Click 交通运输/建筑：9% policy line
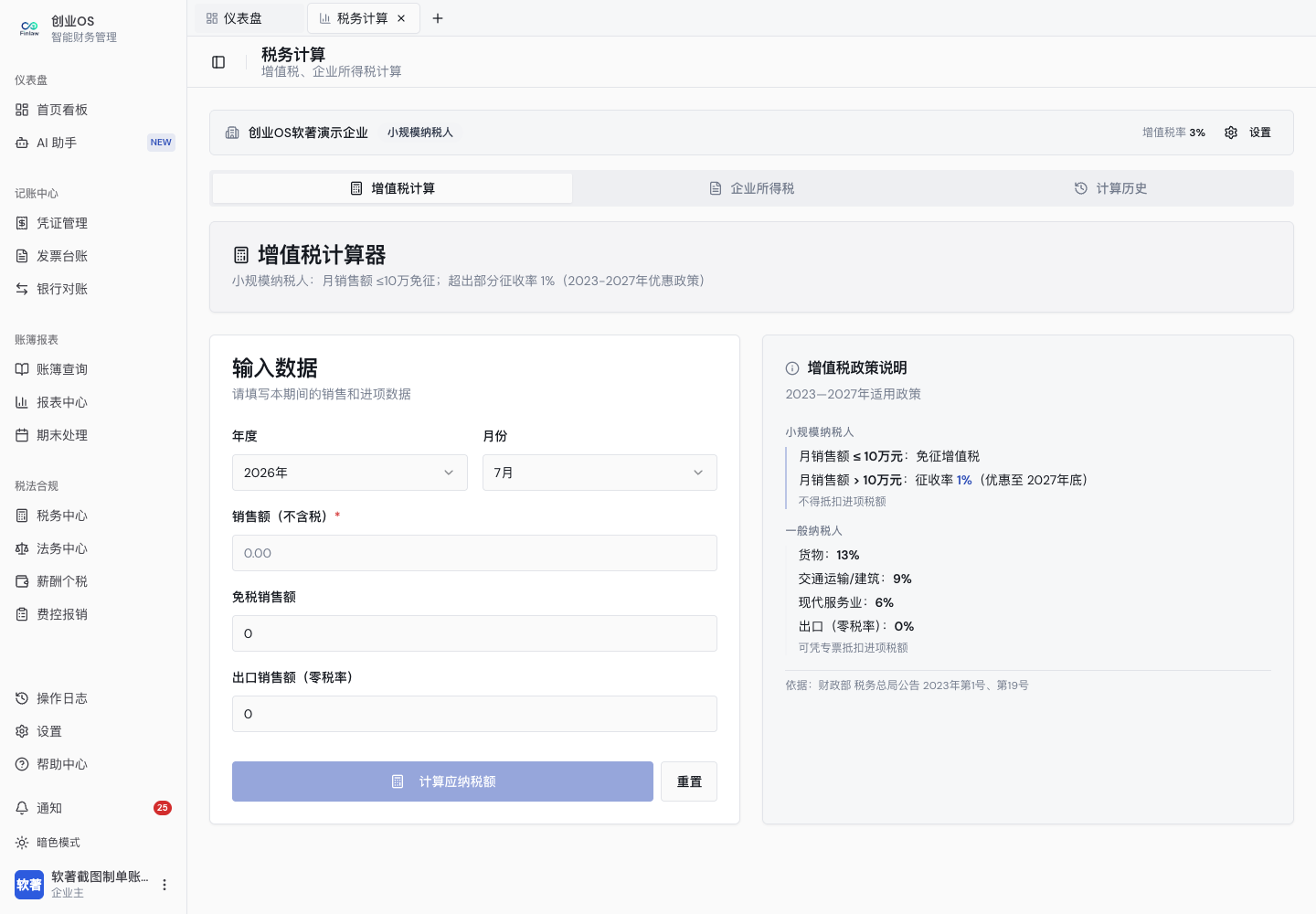 coord(855,579)
